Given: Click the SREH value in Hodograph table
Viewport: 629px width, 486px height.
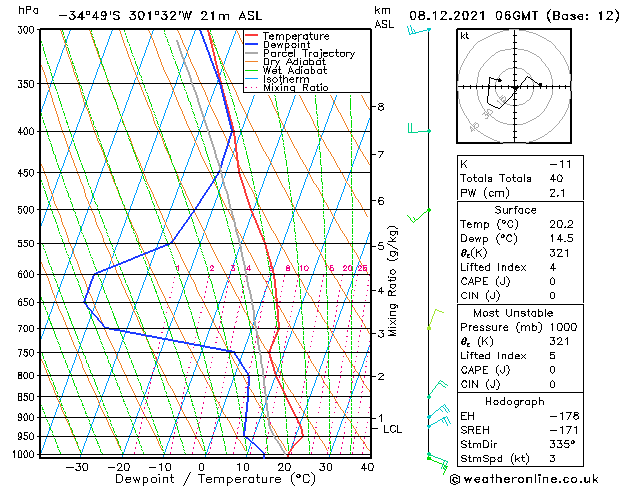Looking at the screenshot, I should click(564, 430).
